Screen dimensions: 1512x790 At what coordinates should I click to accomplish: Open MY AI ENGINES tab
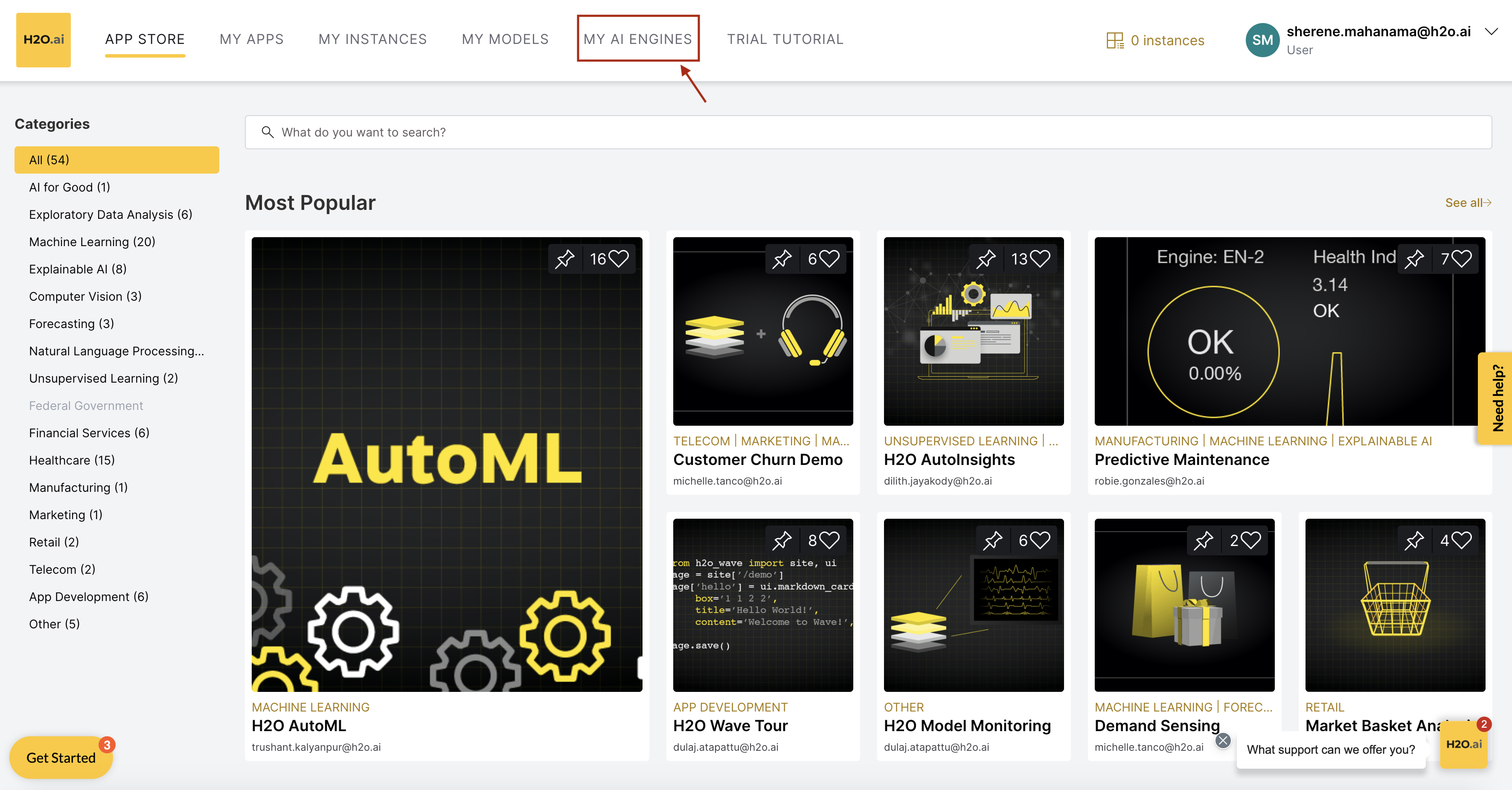[x=638, y=39]
